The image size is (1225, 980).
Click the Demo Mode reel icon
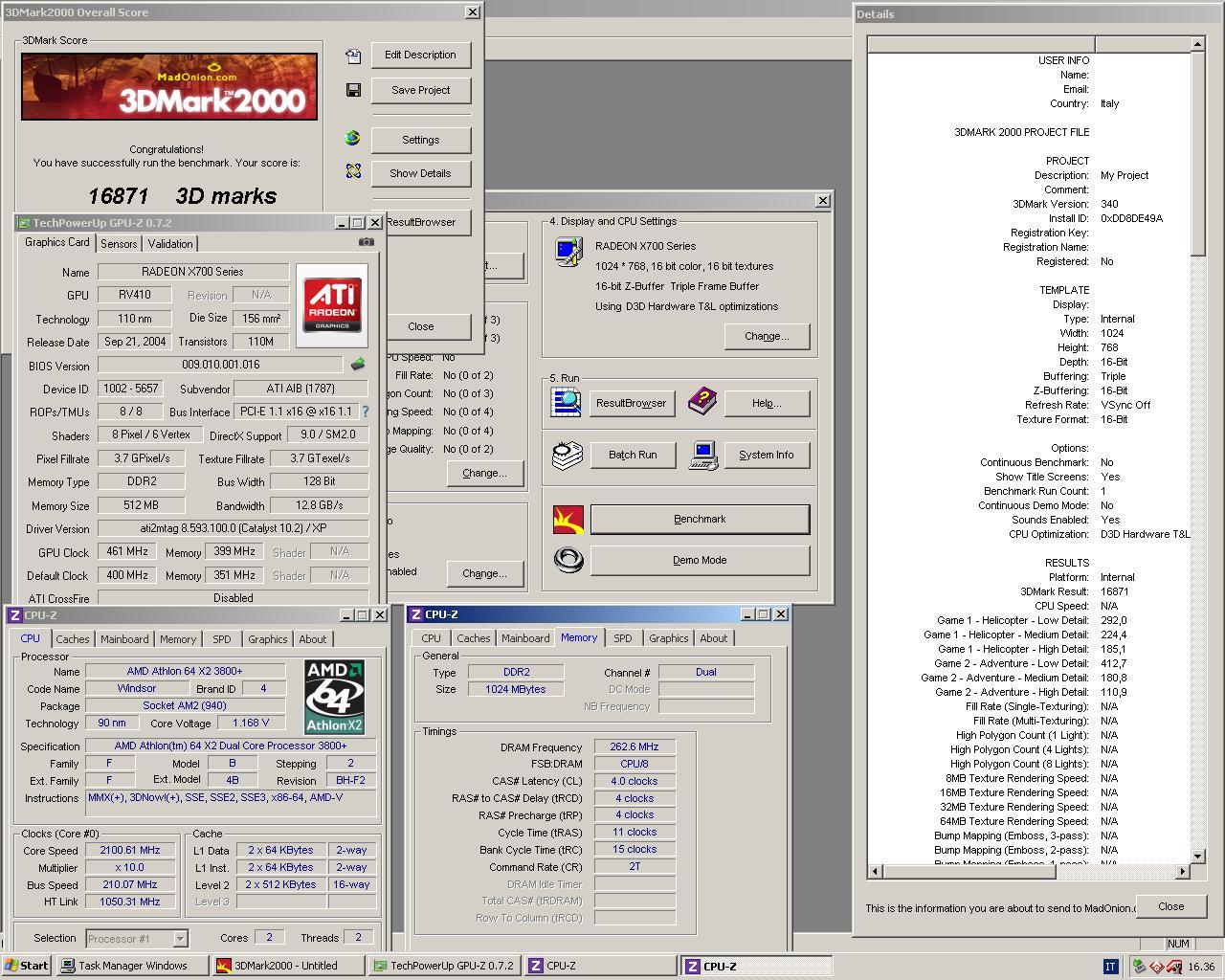[568, 560]
